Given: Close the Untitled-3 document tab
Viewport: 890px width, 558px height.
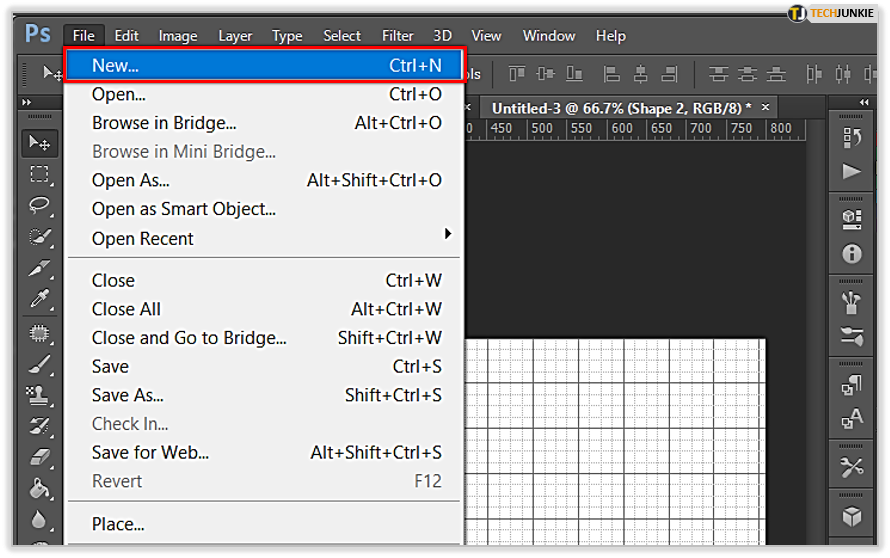Looking at the screenshot, I should tap(766, 107).
